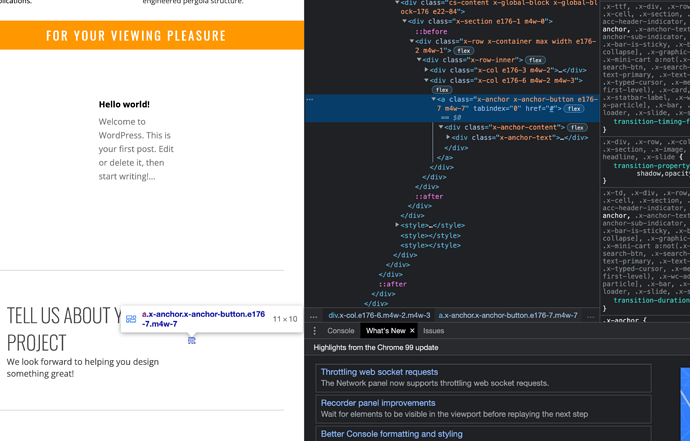Toggle flex badge on selected anchor element
Screen dimensions: 690x441
pyautogui.click(x=574, y=109)
